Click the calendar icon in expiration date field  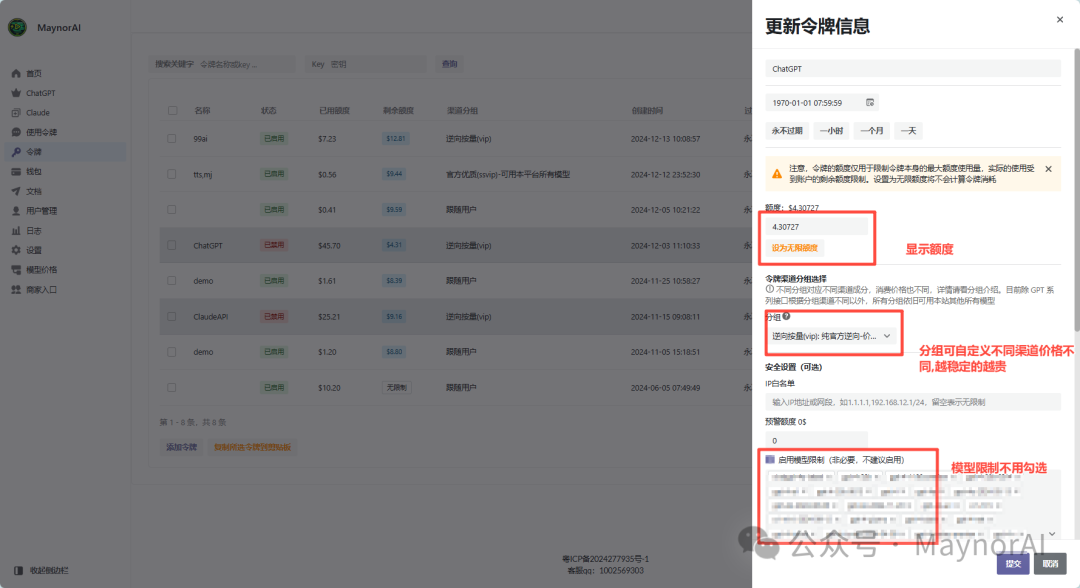pyautogui.click(x=870, y=102)
